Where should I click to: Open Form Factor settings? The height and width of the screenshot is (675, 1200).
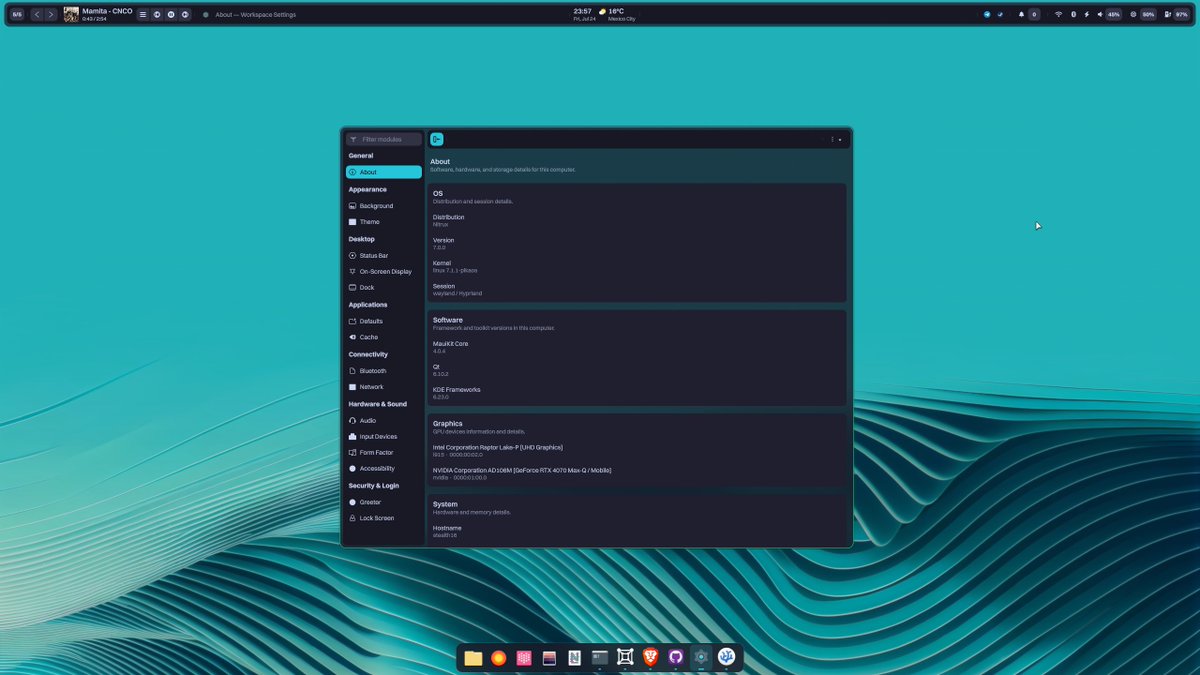pos(383,453)
